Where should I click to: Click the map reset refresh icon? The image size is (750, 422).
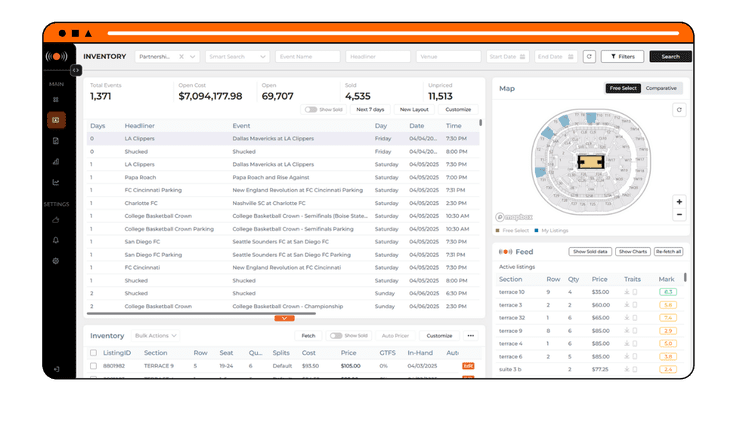679,110
